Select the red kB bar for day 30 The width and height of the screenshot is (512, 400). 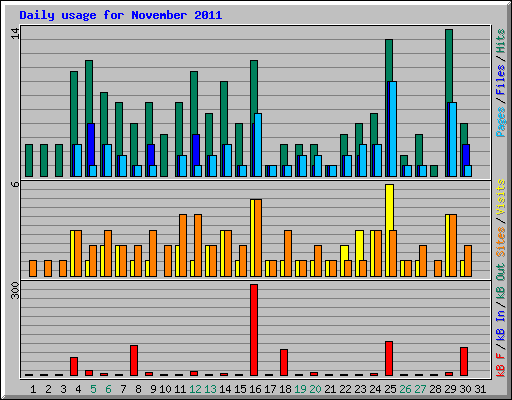click(x=464, y=361)
